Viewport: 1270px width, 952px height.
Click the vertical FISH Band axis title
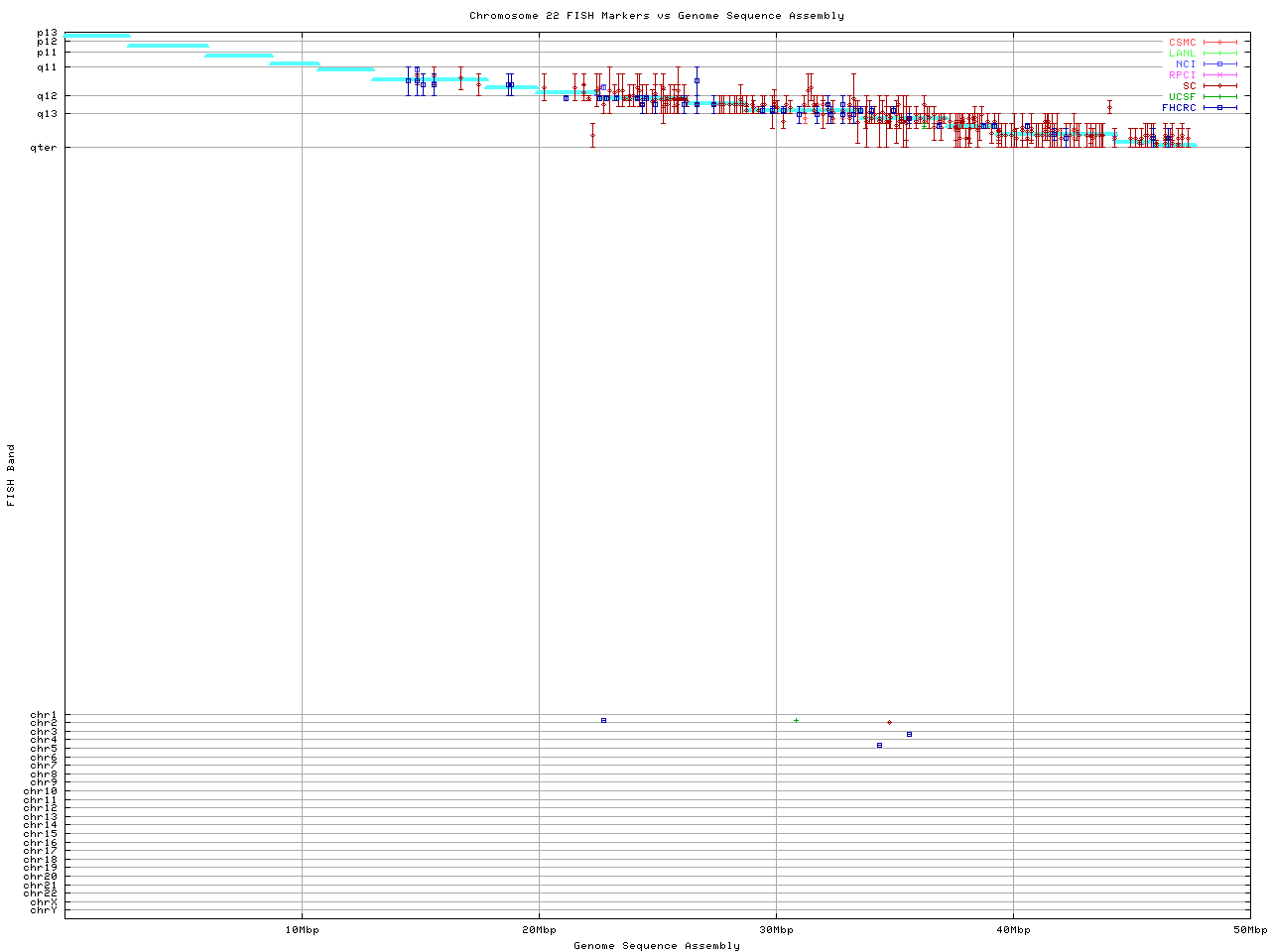tap(11, 475)
